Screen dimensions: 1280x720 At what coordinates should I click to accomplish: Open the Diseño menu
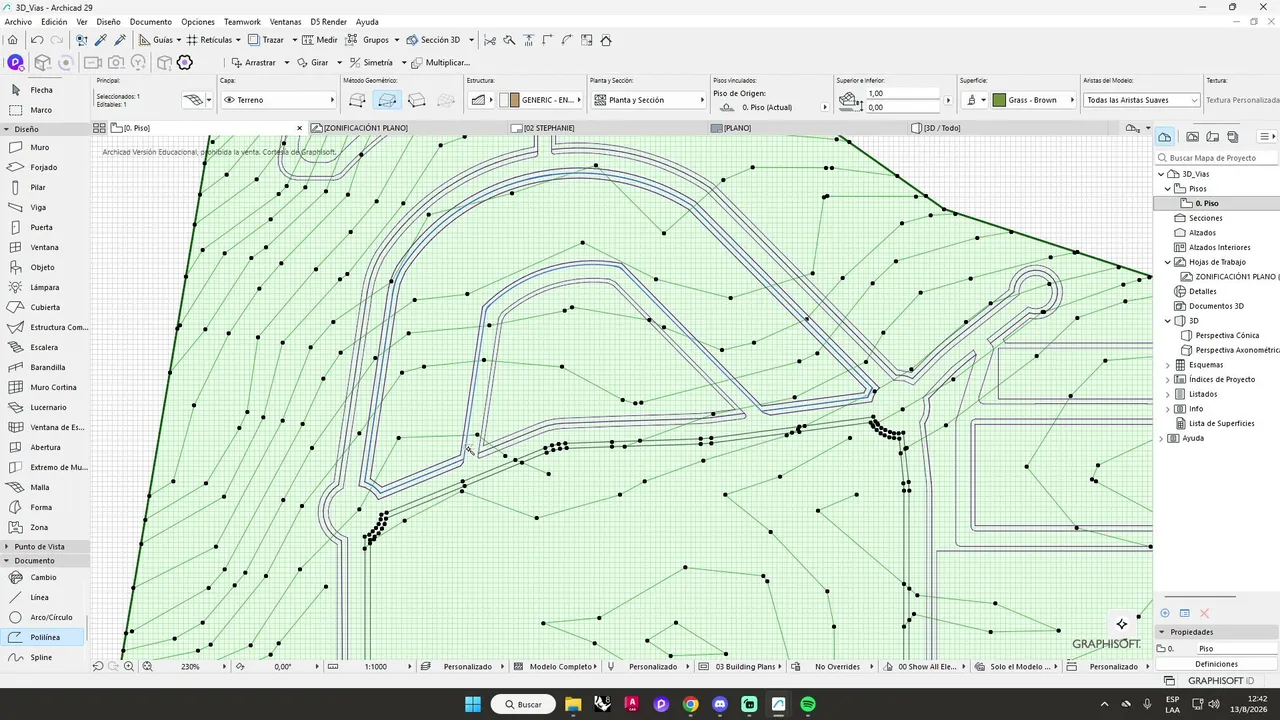pyautogui.click(x=108, y=21)
